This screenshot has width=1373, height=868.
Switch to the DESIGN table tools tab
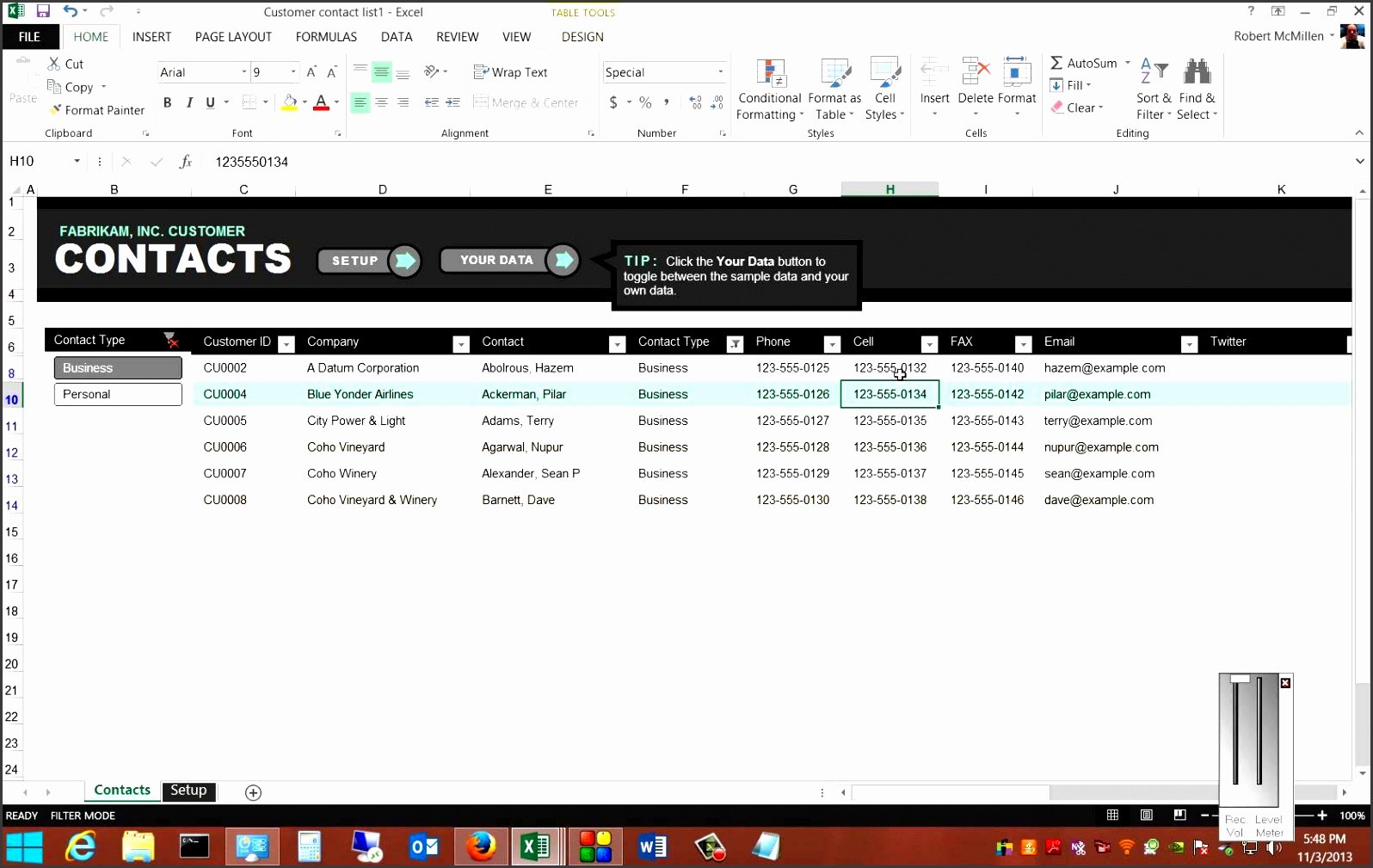point(582,37)
